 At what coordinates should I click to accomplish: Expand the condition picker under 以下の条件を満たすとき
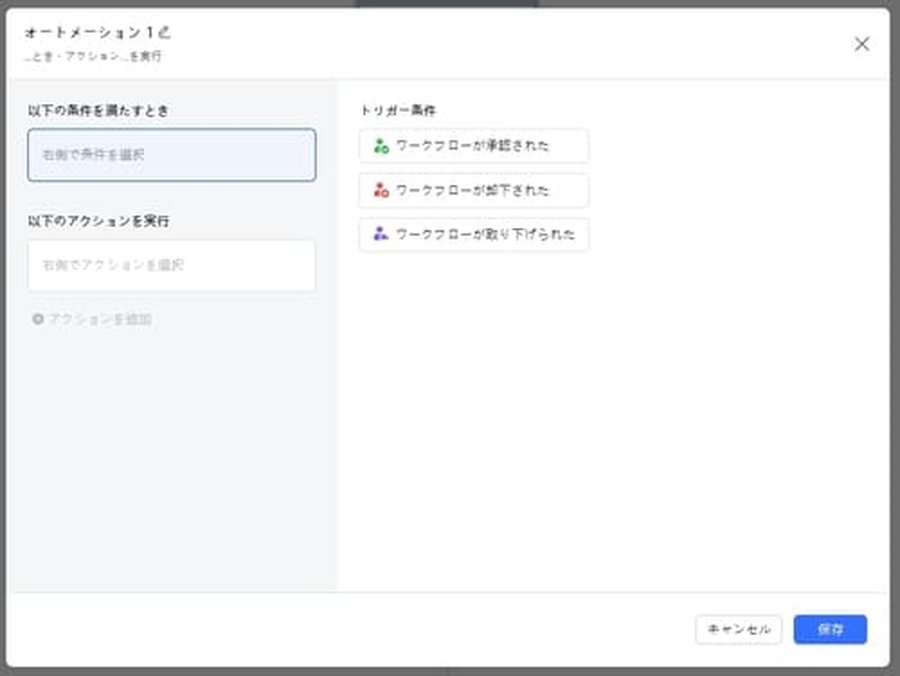[x=171, y=156]
